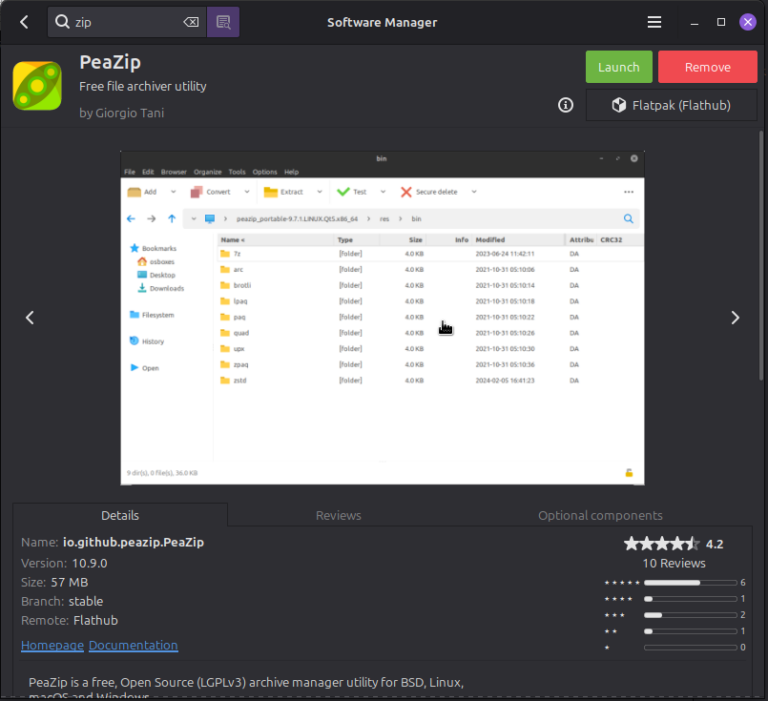The image size is (768, 701).
Task: Open the Documentation link
Action: click(x=133, y=645)
